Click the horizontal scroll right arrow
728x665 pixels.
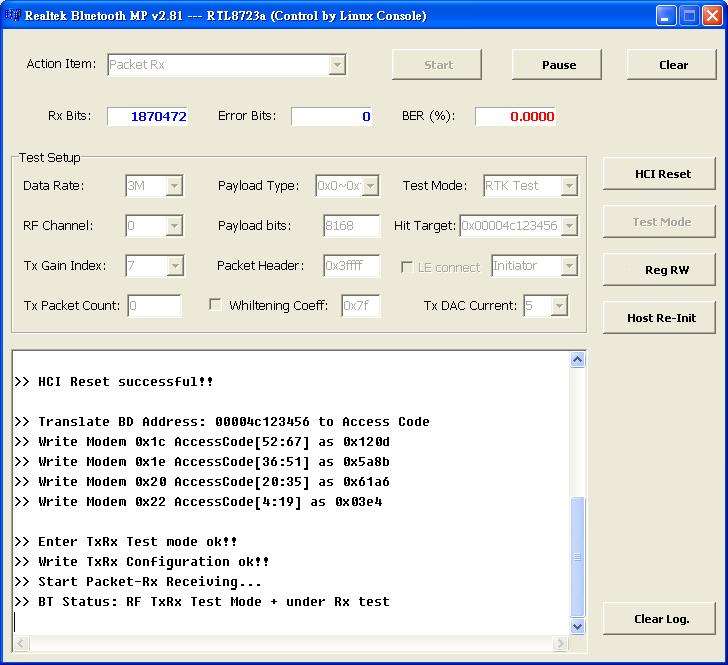560,643
